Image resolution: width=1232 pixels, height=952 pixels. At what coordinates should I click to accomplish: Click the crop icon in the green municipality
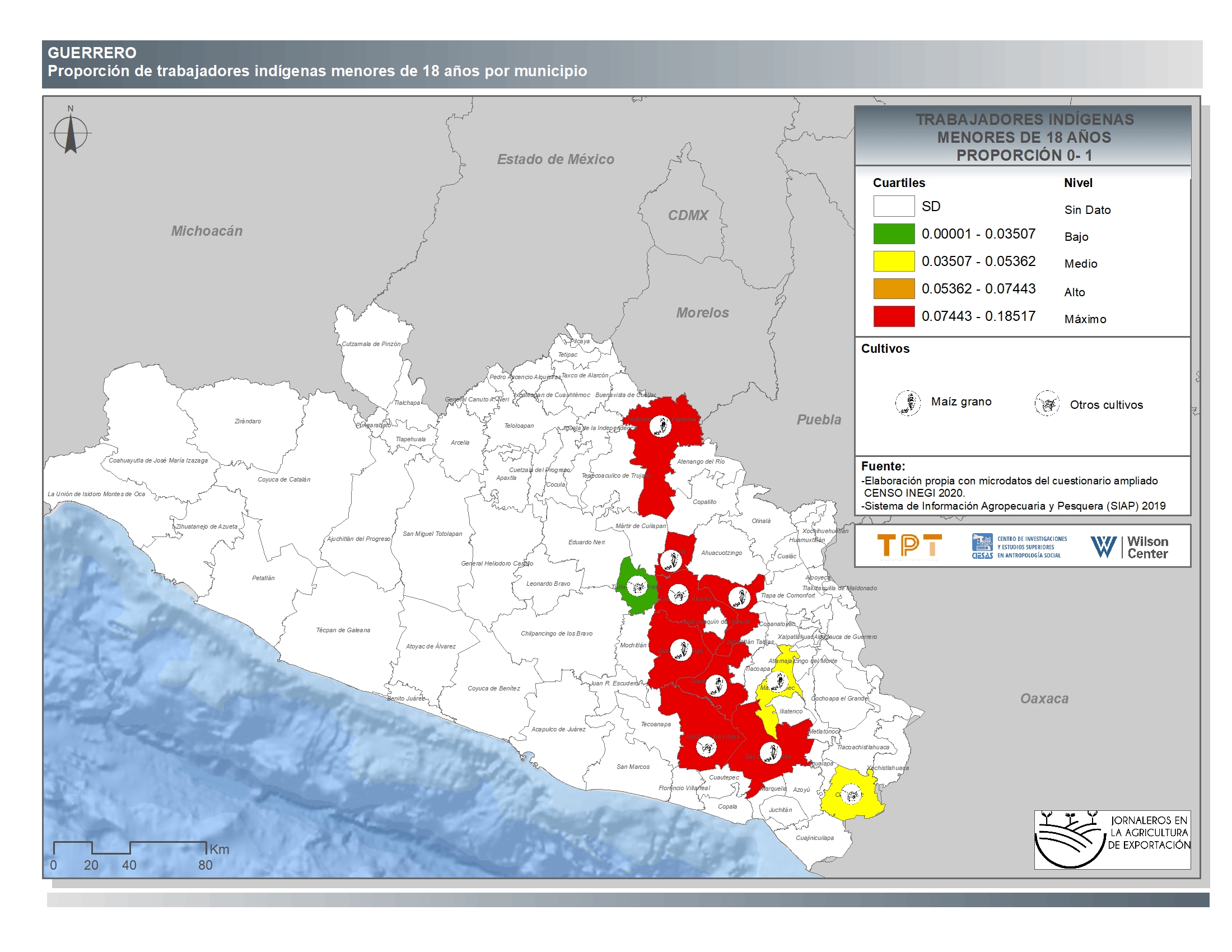638,587
